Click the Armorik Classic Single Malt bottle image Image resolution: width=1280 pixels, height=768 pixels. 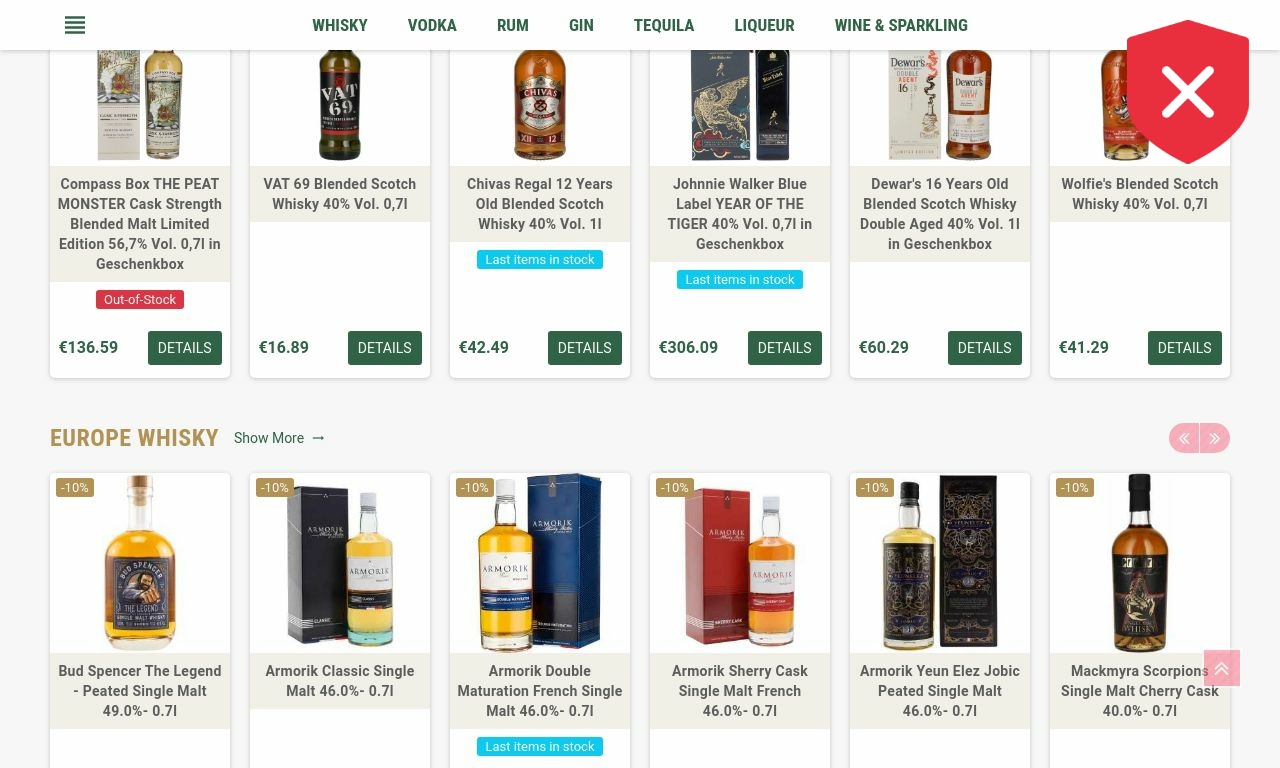point(340,563)
